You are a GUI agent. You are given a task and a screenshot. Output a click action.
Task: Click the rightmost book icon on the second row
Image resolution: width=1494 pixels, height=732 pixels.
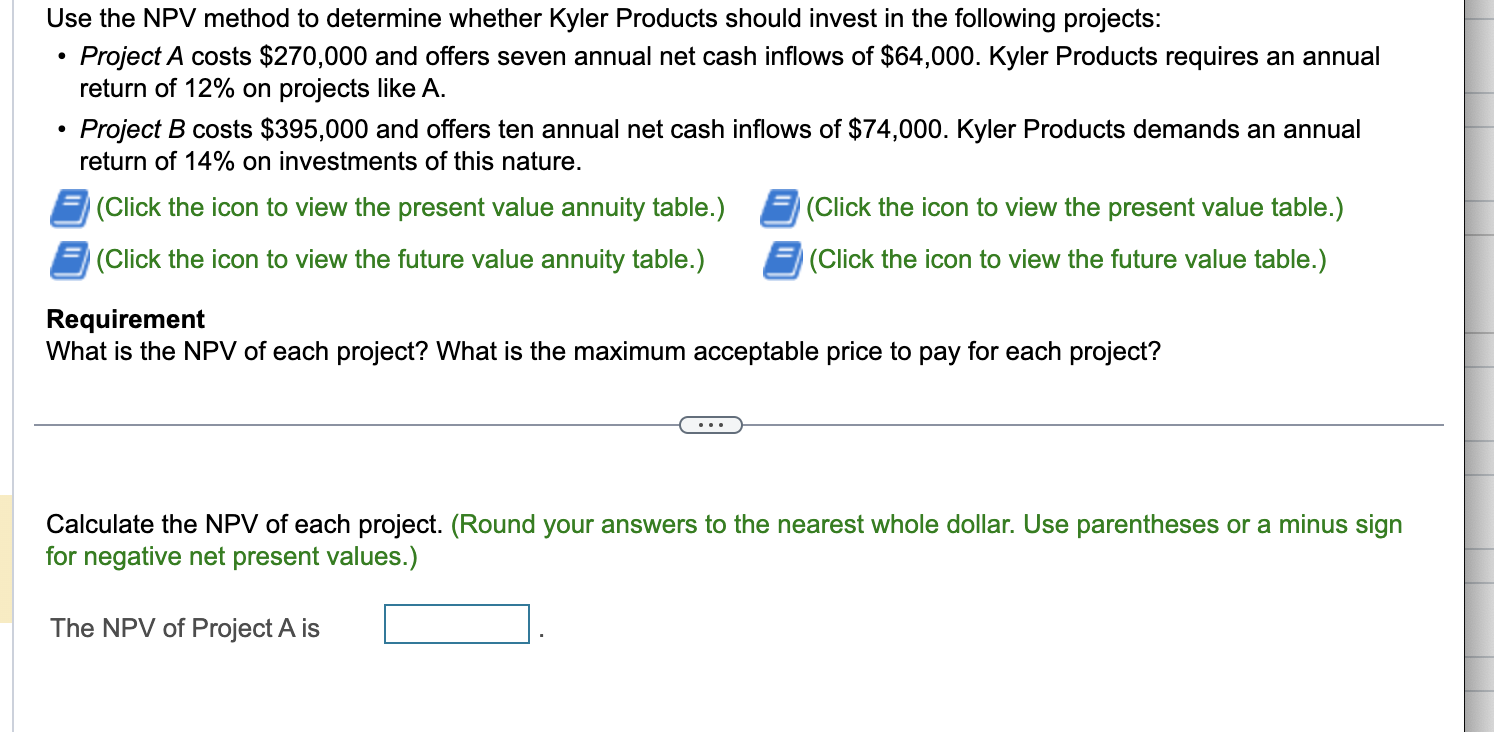point(781,259)
